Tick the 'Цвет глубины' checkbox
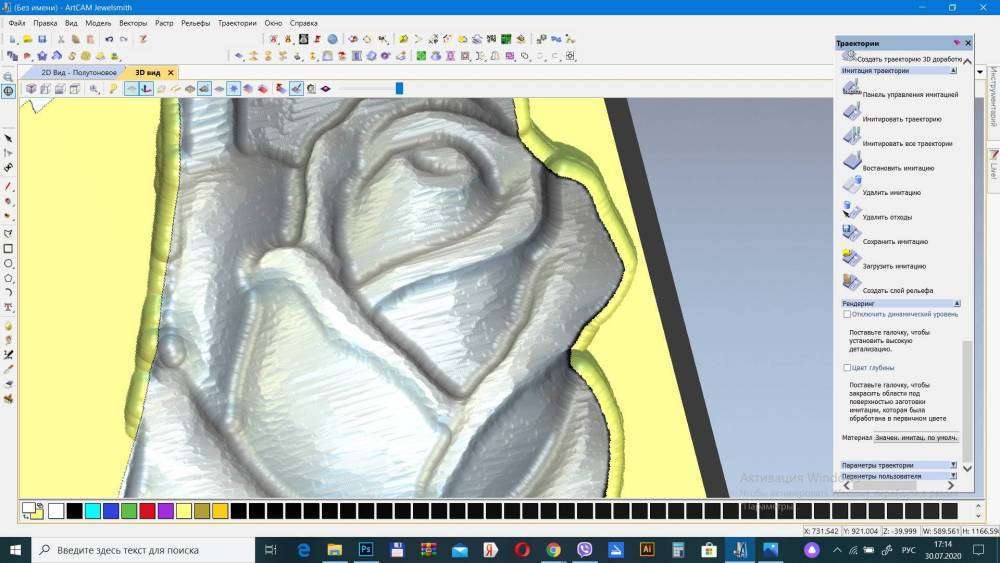 847,368
